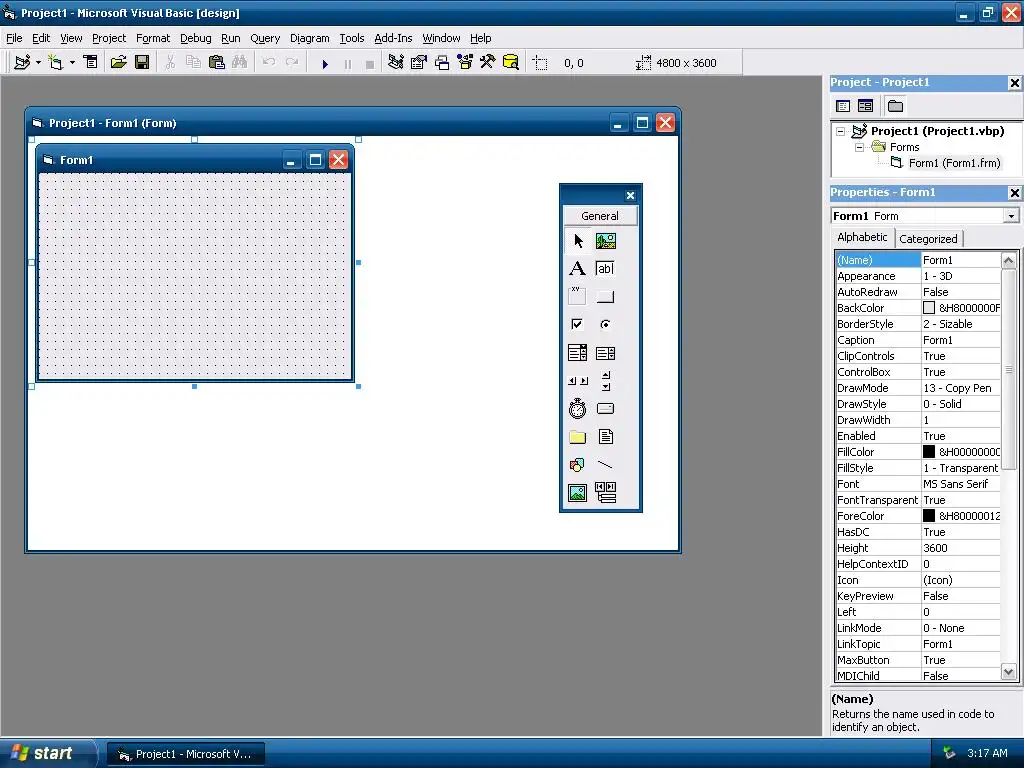Open the Add Project dropdown arrow in the toolbar
Image resolution: width=1024 pixels, height=768 pixels.
click(39, 63)
